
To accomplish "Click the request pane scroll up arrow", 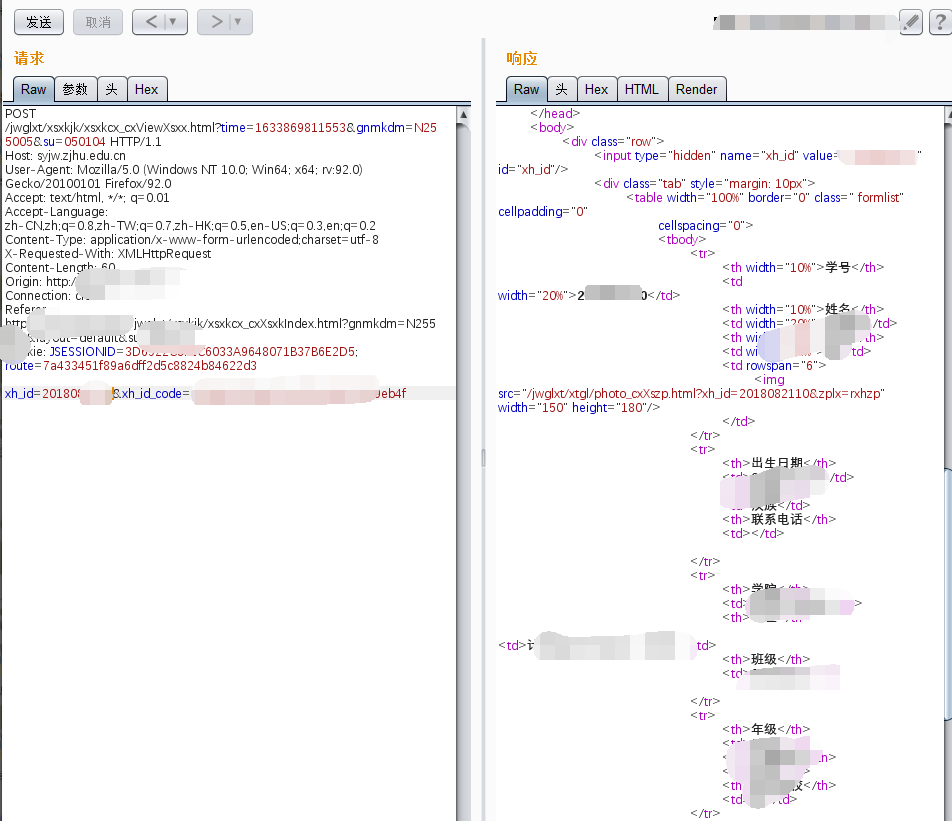I will click(x=463, y=114).
